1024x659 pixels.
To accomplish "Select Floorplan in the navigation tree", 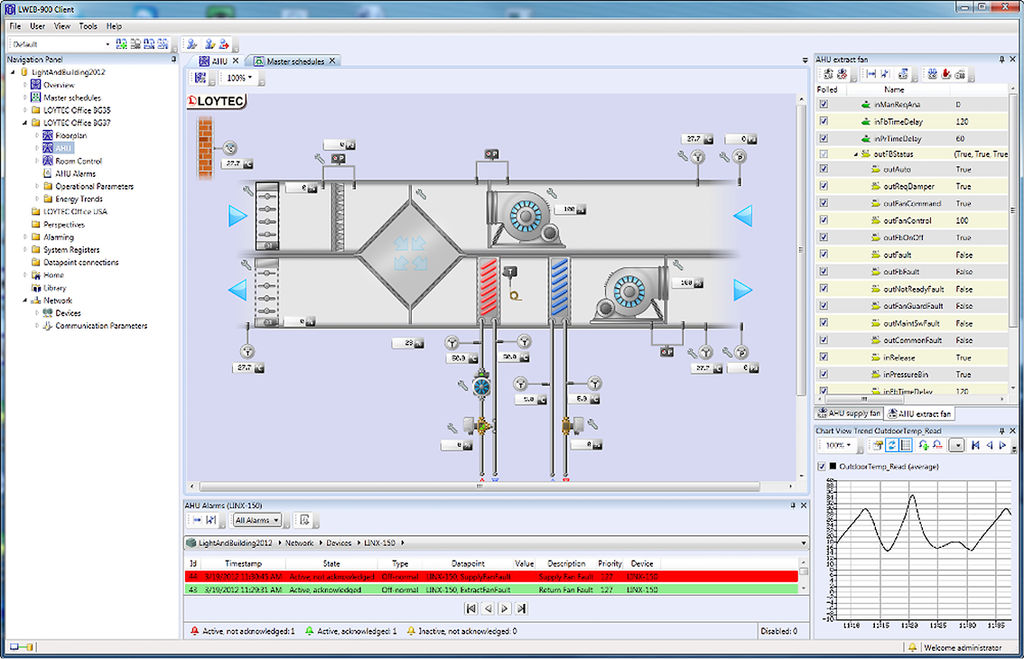I will (x=71, y=135).
